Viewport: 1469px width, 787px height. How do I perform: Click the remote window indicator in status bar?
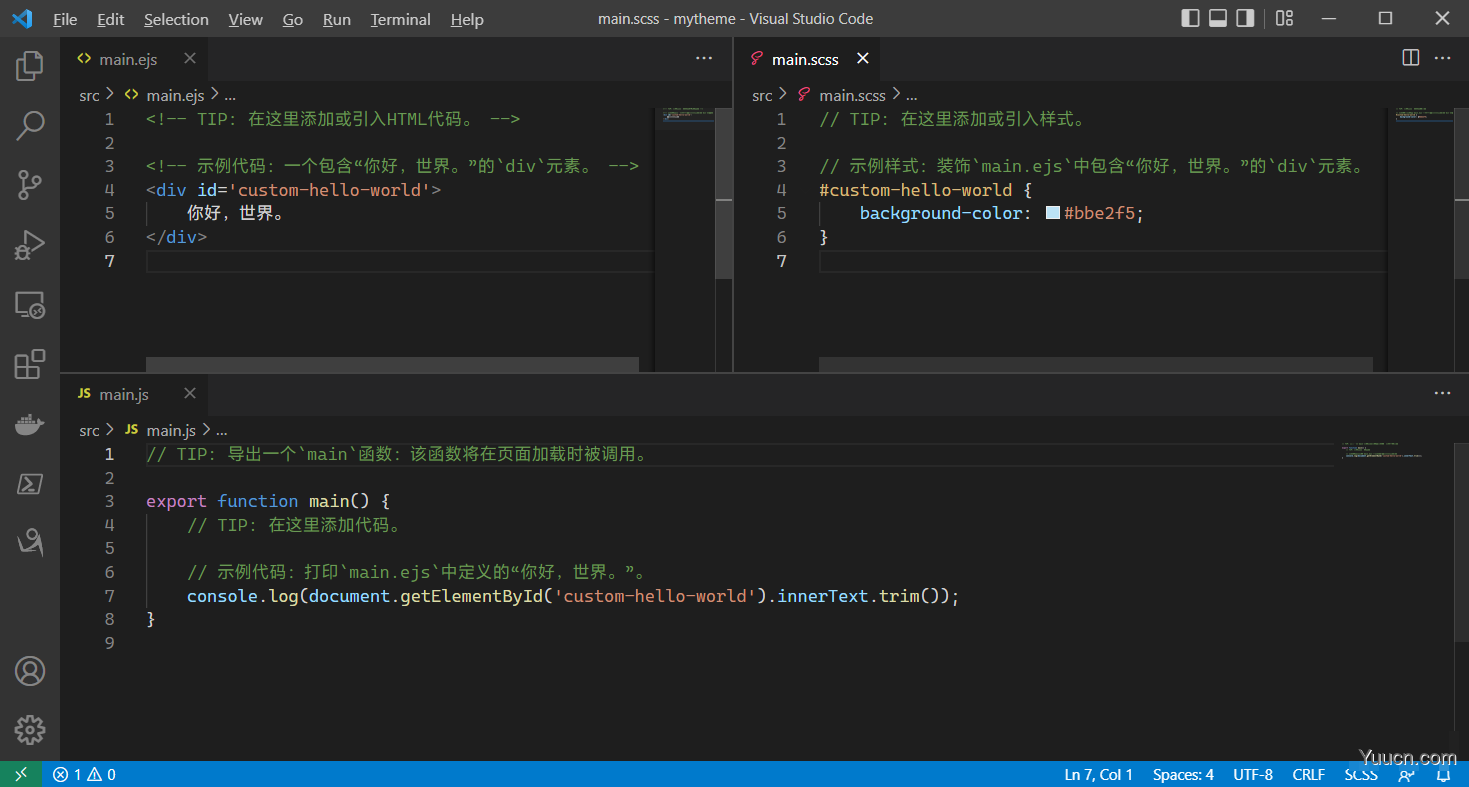coord(21,774)
